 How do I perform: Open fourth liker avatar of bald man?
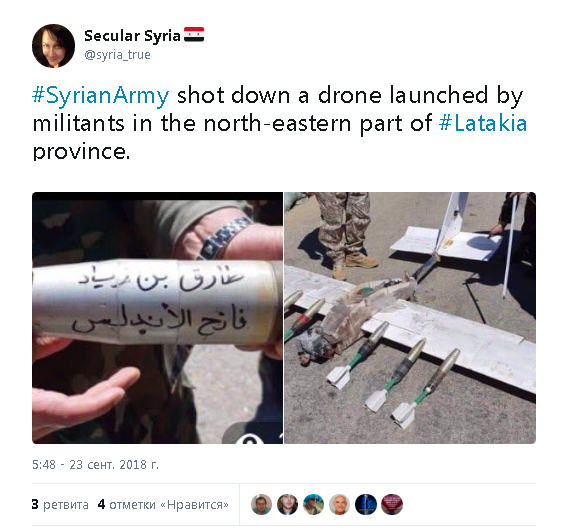point(340,505)
